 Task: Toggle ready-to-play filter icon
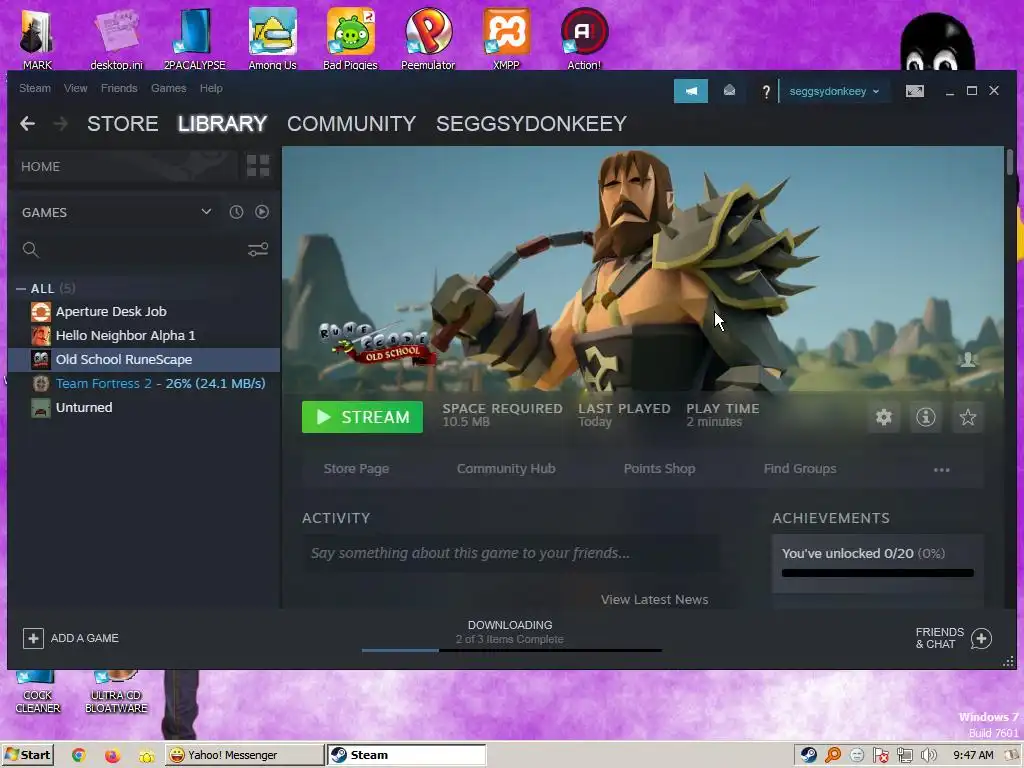(x=262, y=212)
